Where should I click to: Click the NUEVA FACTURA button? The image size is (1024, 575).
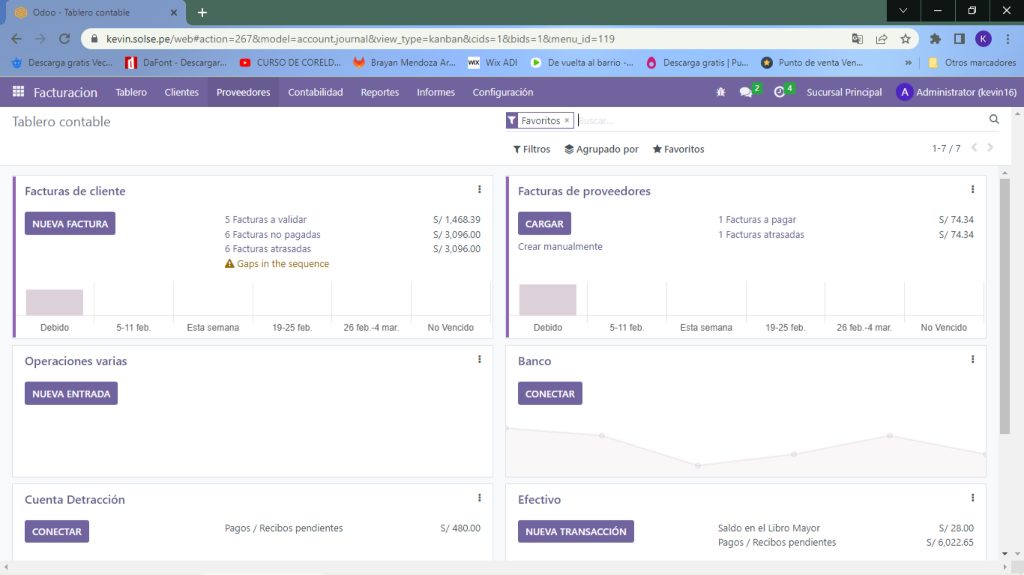click(70, 224)
